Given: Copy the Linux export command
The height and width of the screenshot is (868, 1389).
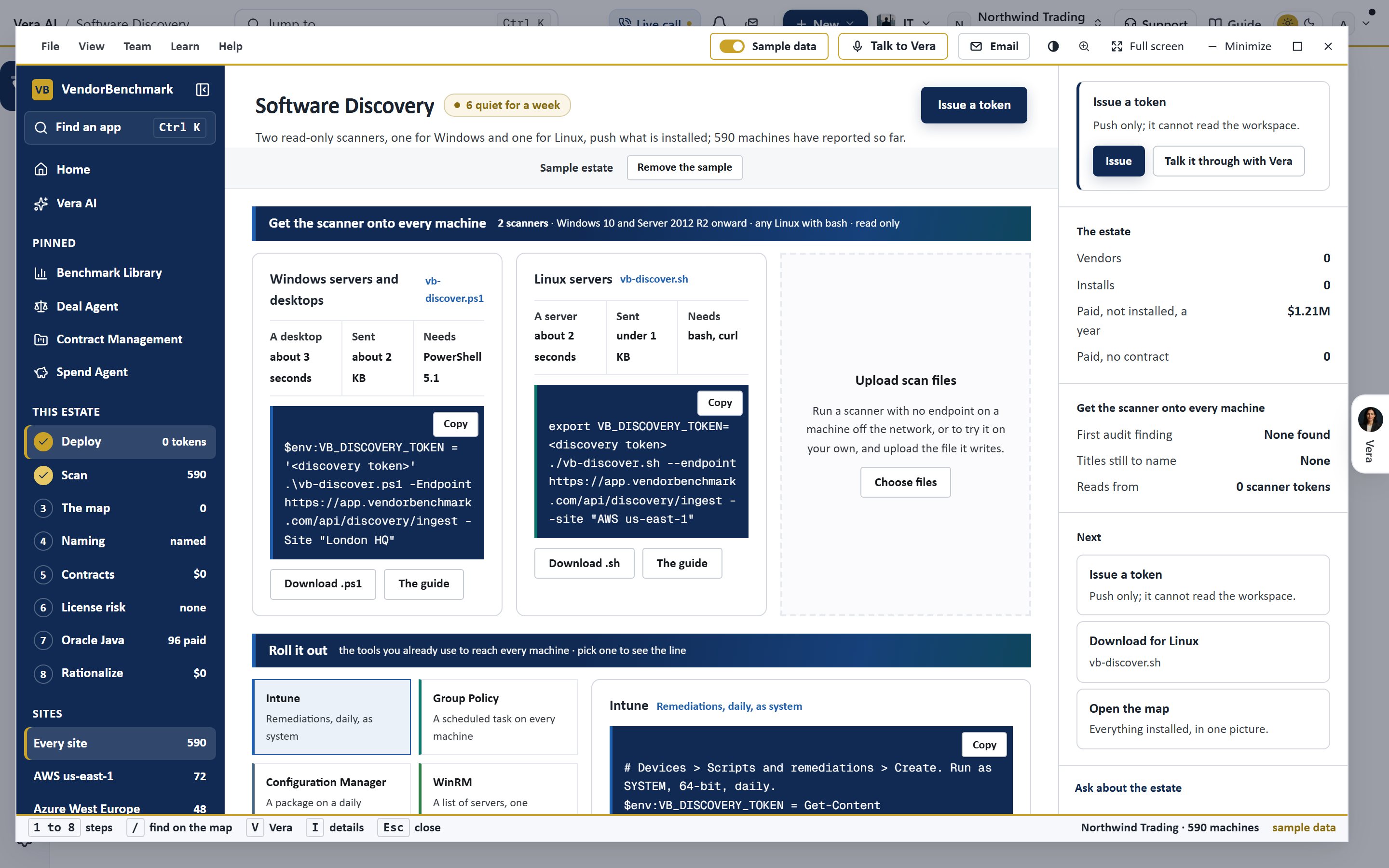Looking at the screenshot, I should [x=719, y=403].
